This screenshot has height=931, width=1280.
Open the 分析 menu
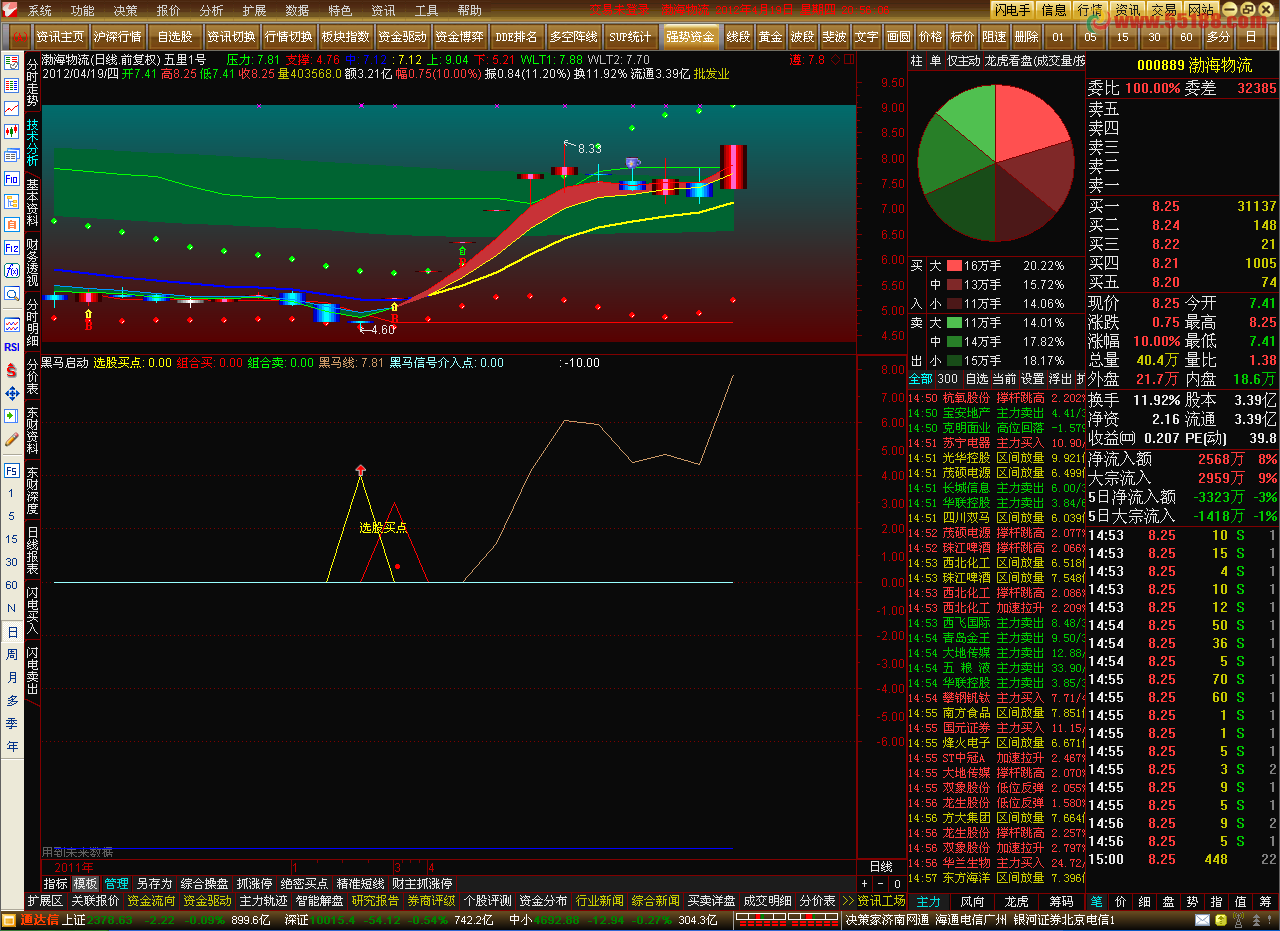pyautogui.click(x=212, y=10)
